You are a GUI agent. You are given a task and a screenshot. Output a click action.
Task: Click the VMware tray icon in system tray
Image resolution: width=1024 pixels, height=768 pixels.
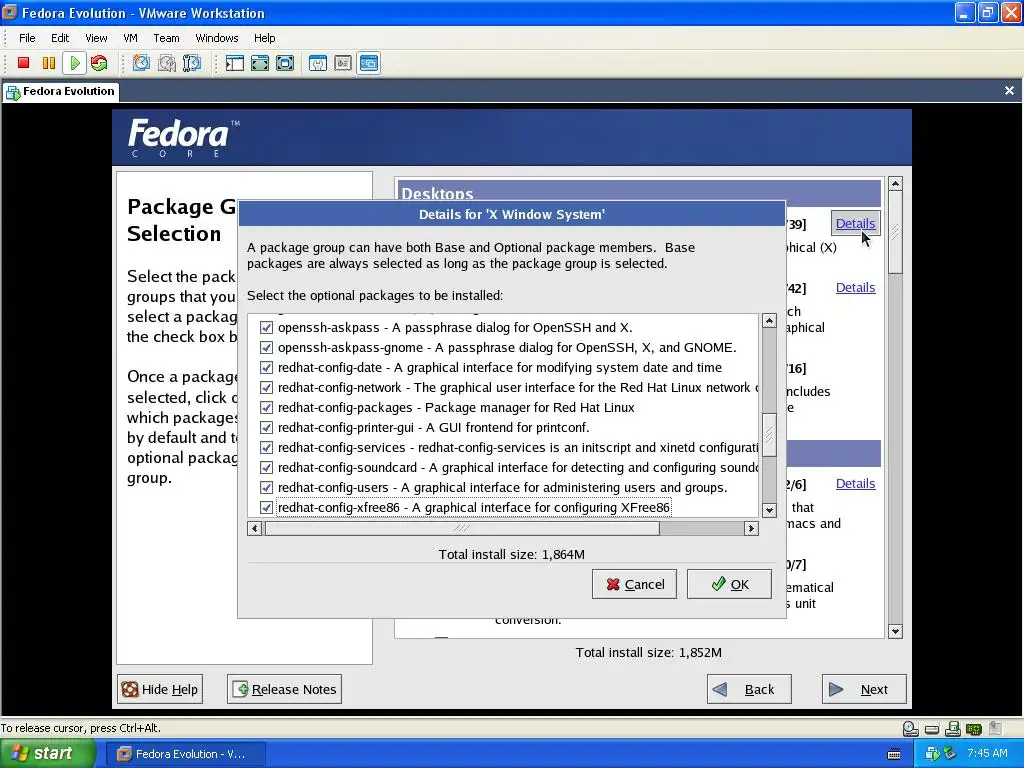click(932, 754)
